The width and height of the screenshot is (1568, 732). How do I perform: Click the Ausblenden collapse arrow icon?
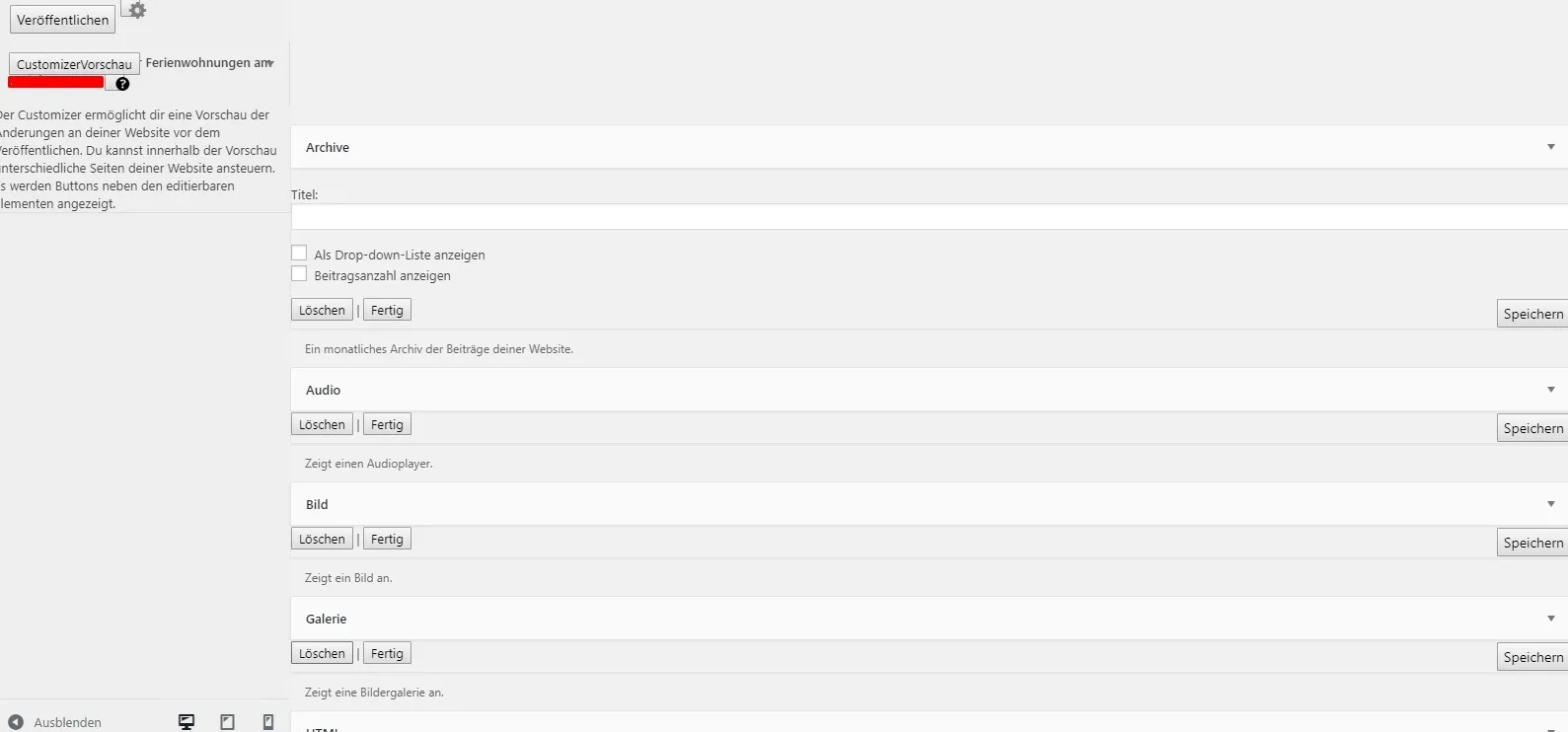coord(16,722)
